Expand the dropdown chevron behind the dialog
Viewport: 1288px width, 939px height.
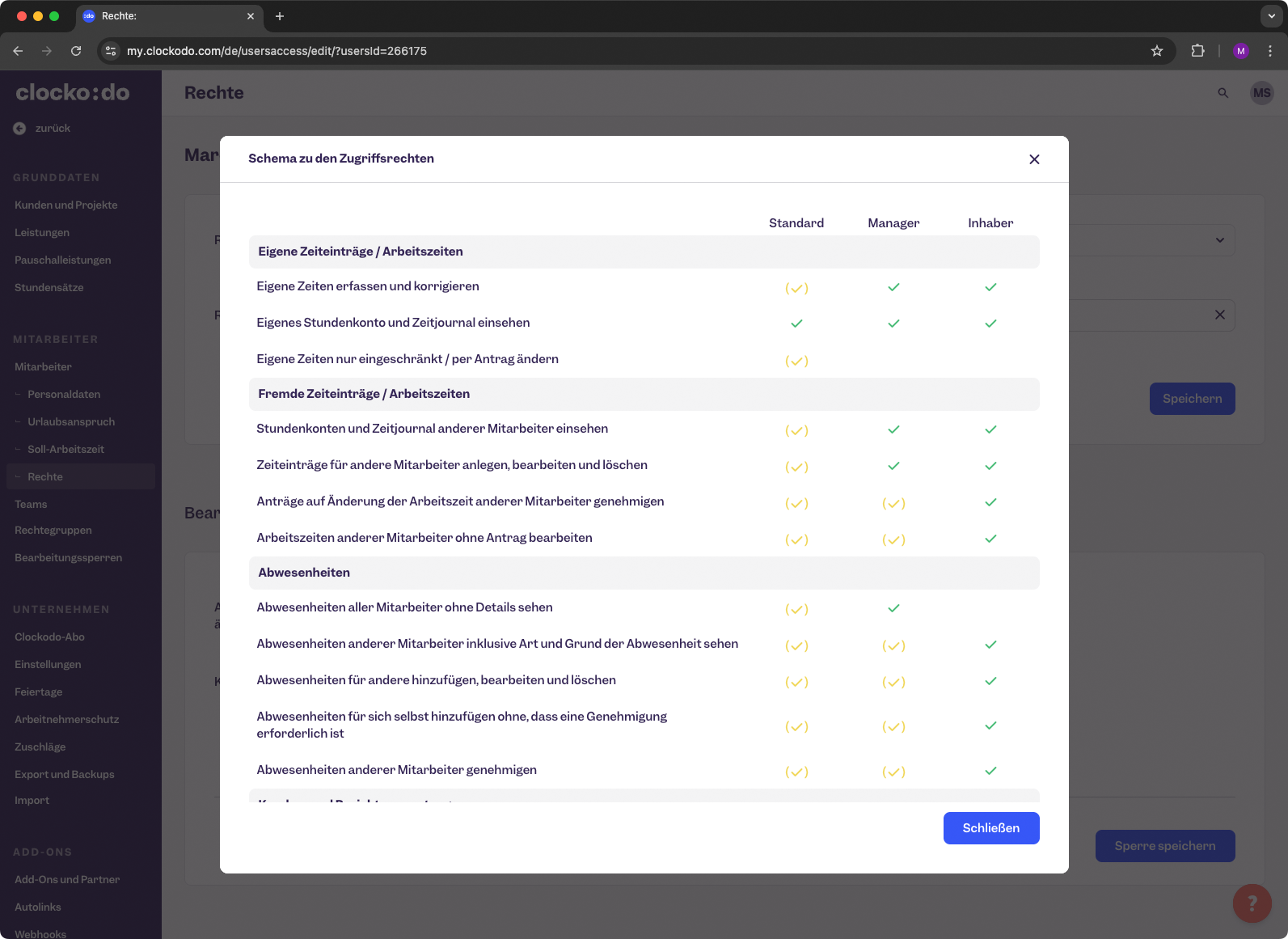[1219, 240]
